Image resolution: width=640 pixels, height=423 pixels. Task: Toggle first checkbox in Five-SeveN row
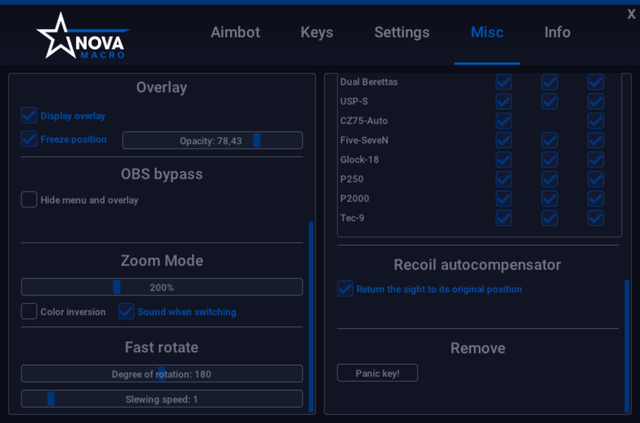pos(504,140)
